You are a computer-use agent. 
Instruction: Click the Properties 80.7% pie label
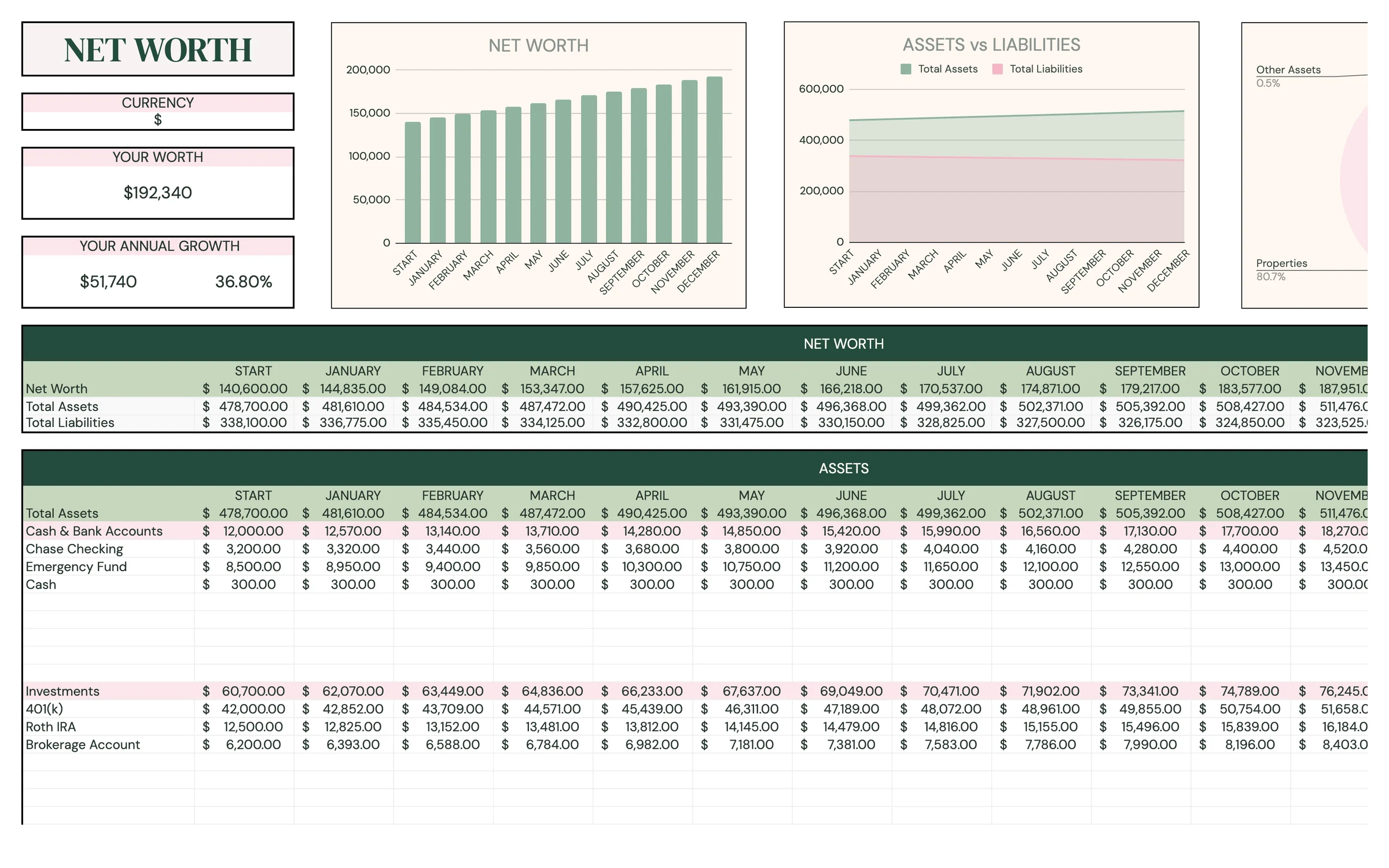(x=1281, y=270)
